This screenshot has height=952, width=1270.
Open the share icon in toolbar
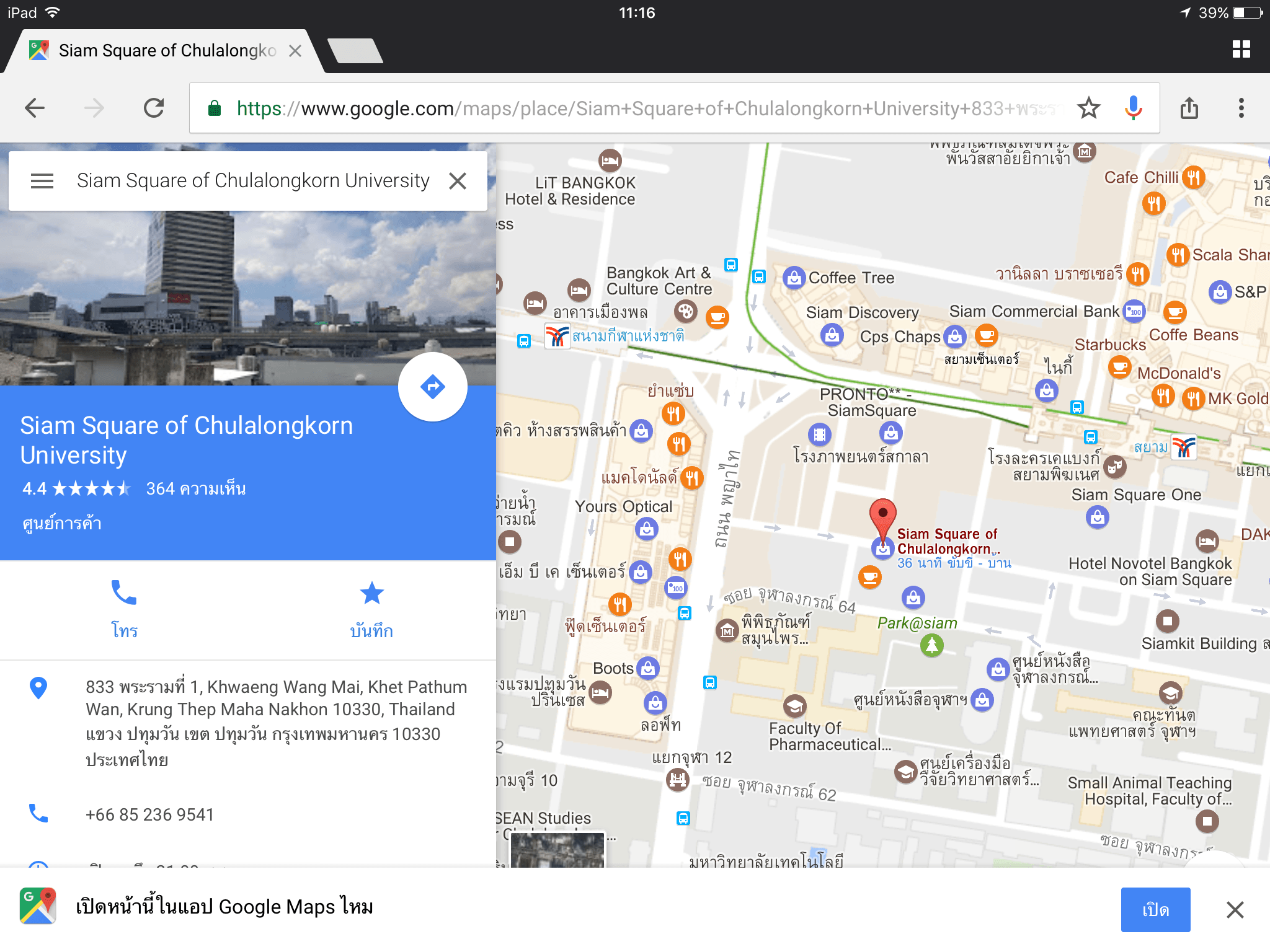coord(1189,108)
